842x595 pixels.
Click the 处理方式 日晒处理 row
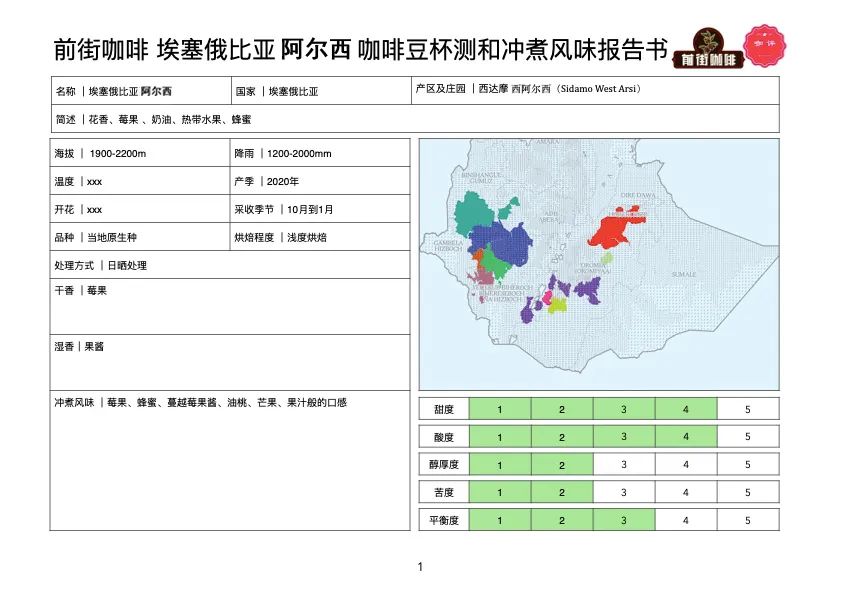pyautogui.click(x=230, y=265)
